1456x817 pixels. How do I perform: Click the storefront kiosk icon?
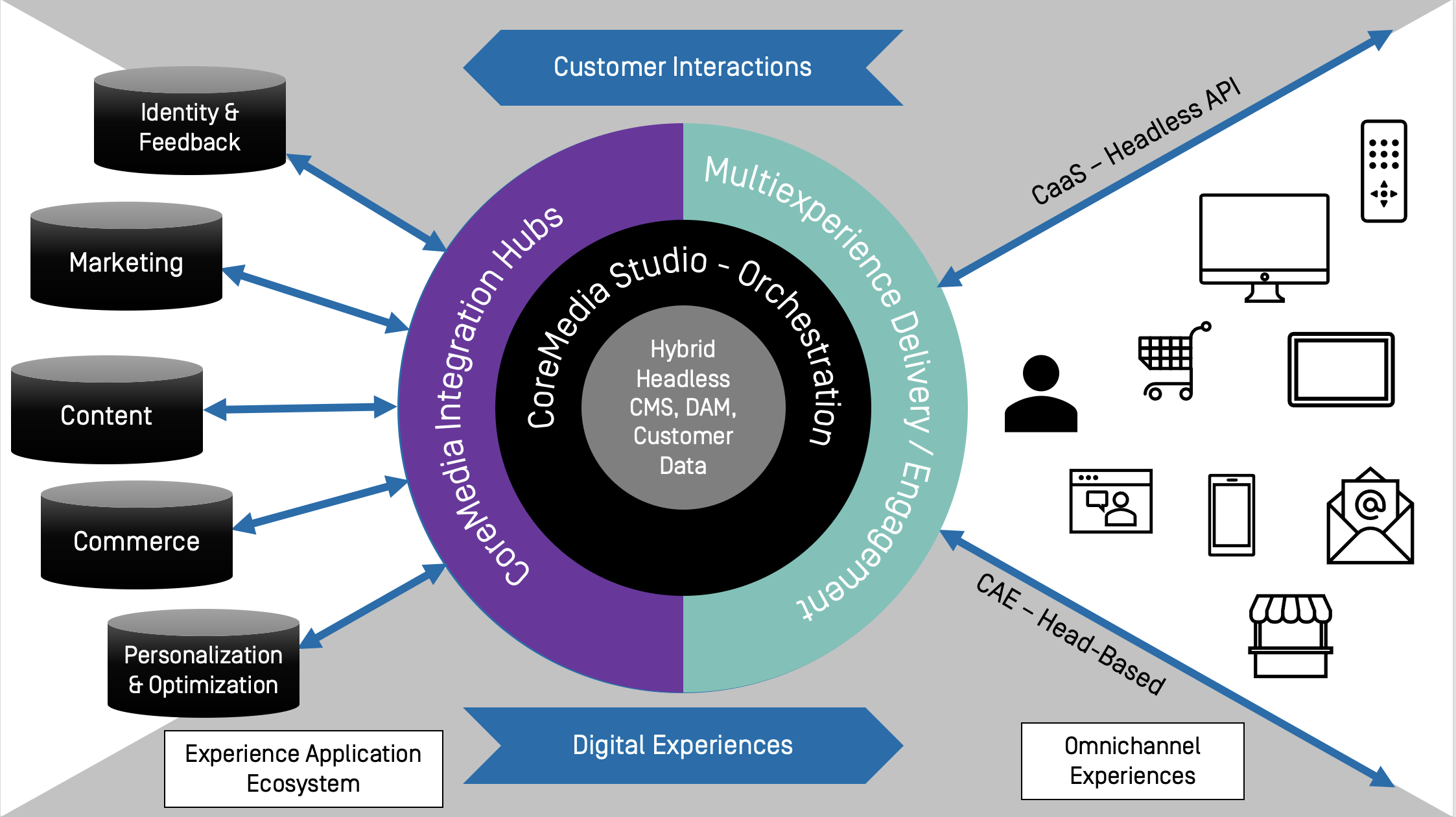1290,636
